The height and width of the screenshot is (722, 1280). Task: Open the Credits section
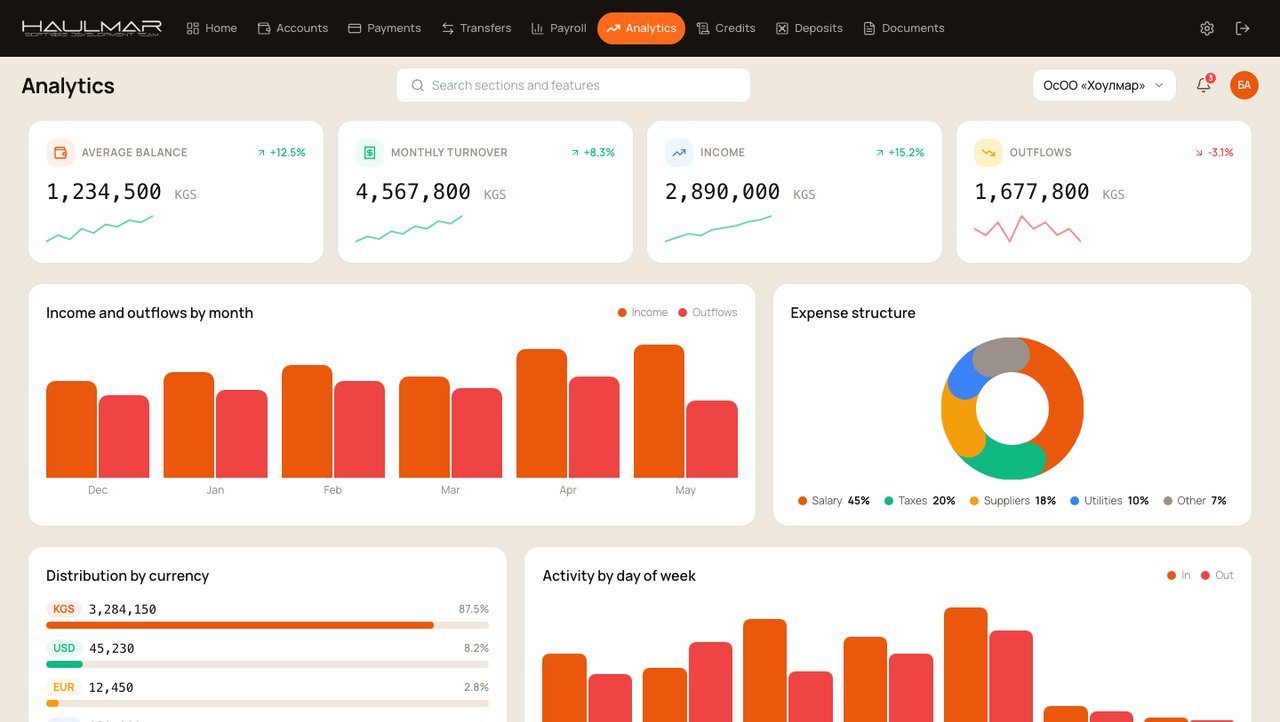[726, 28]
